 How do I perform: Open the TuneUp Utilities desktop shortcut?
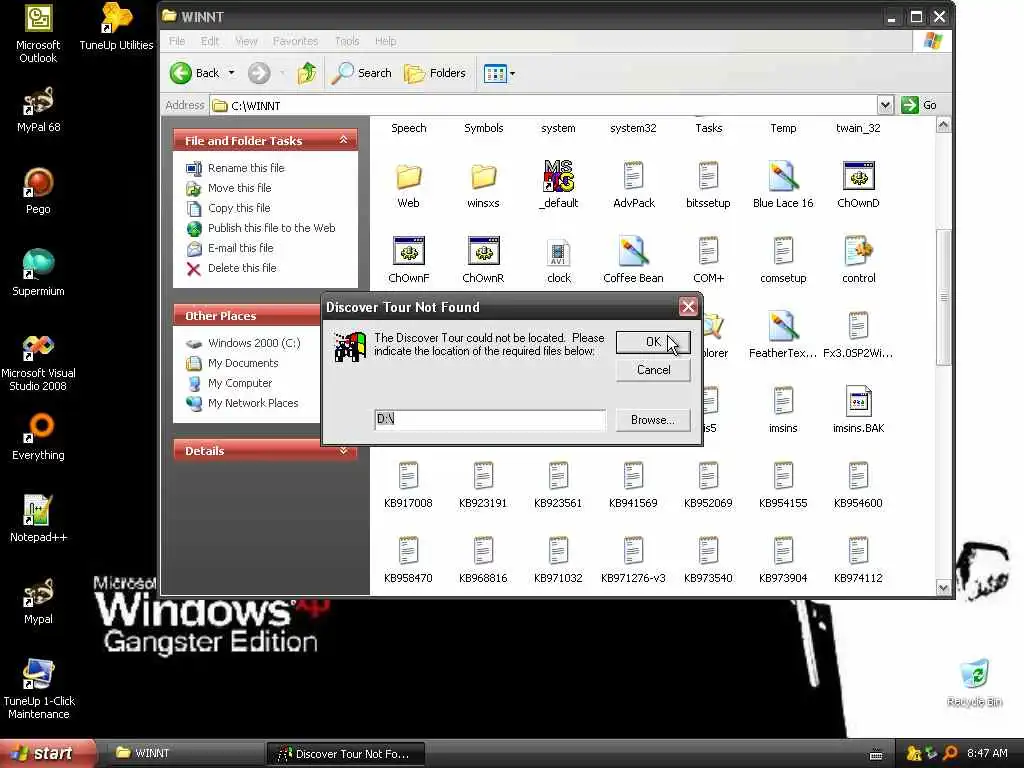tap(116, 27)
